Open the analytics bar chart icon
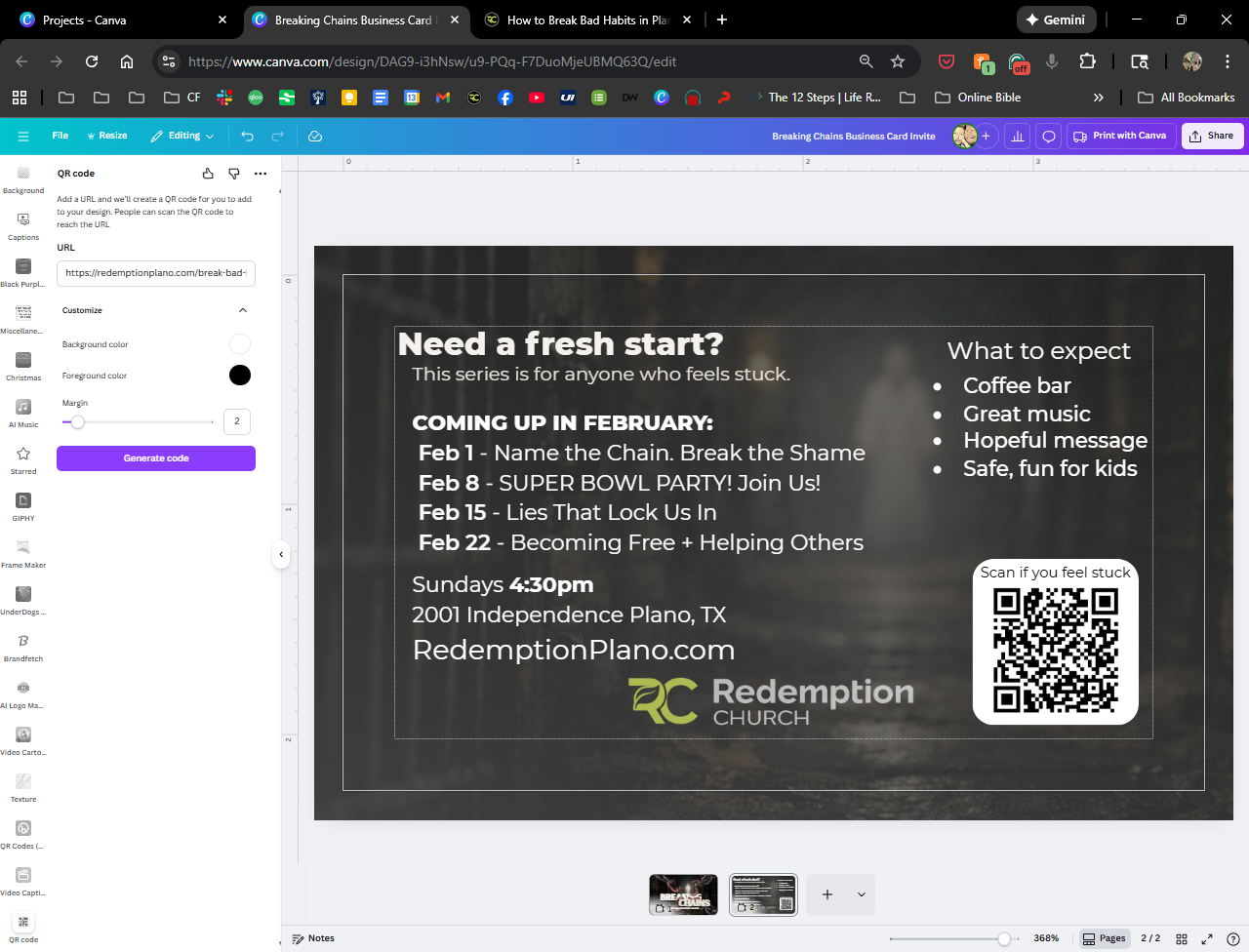The width and height of the screenshot is (1249, 952). 1018,137
